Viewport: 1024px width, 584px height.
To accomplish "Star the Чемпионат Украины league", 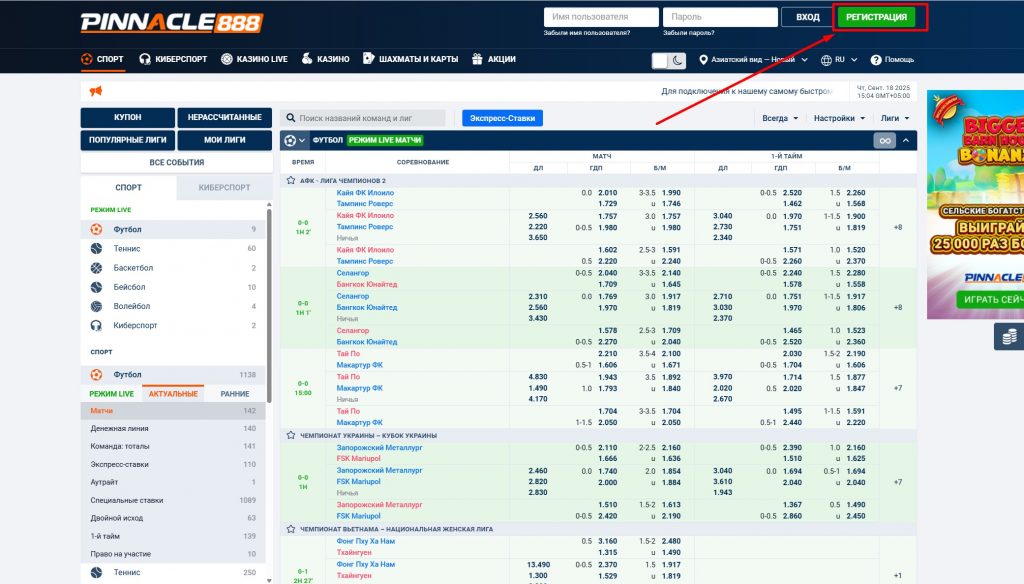I will 291,436.
